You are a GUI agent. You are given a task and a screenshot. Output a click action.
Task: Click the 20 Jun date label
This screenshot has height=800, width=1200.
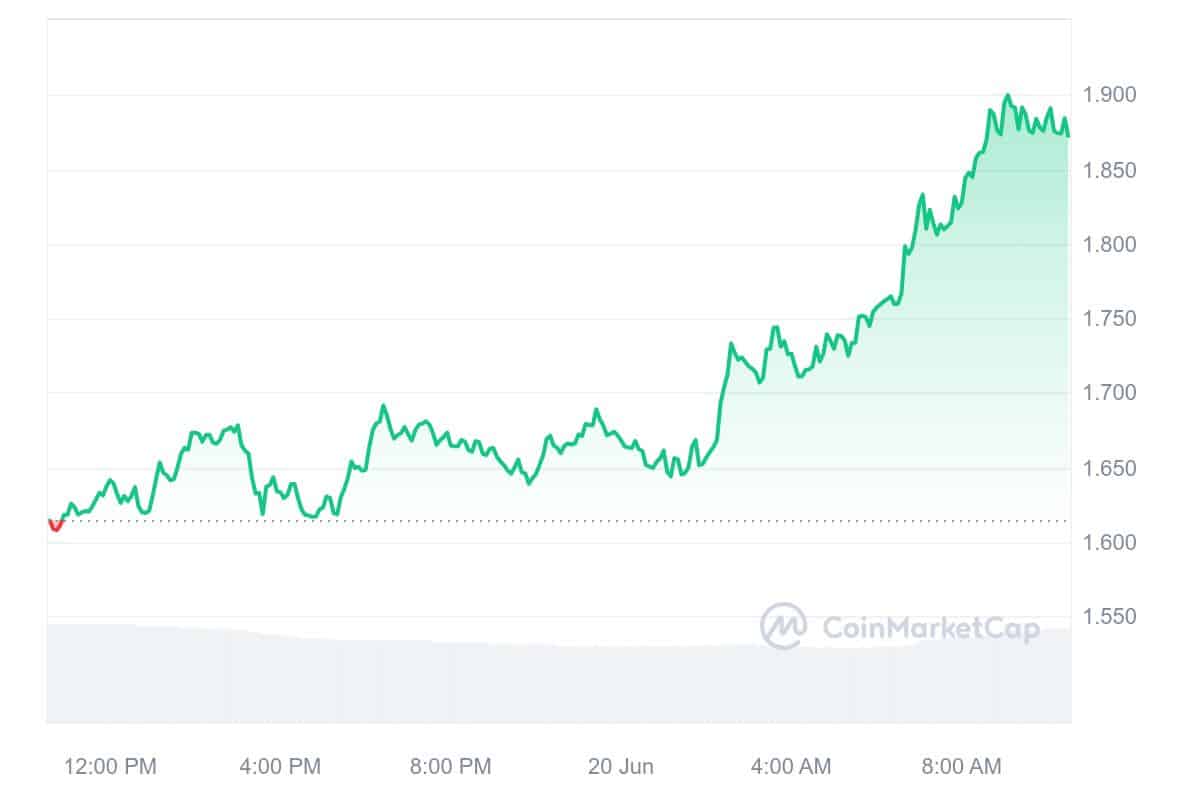tap(621, 767)
